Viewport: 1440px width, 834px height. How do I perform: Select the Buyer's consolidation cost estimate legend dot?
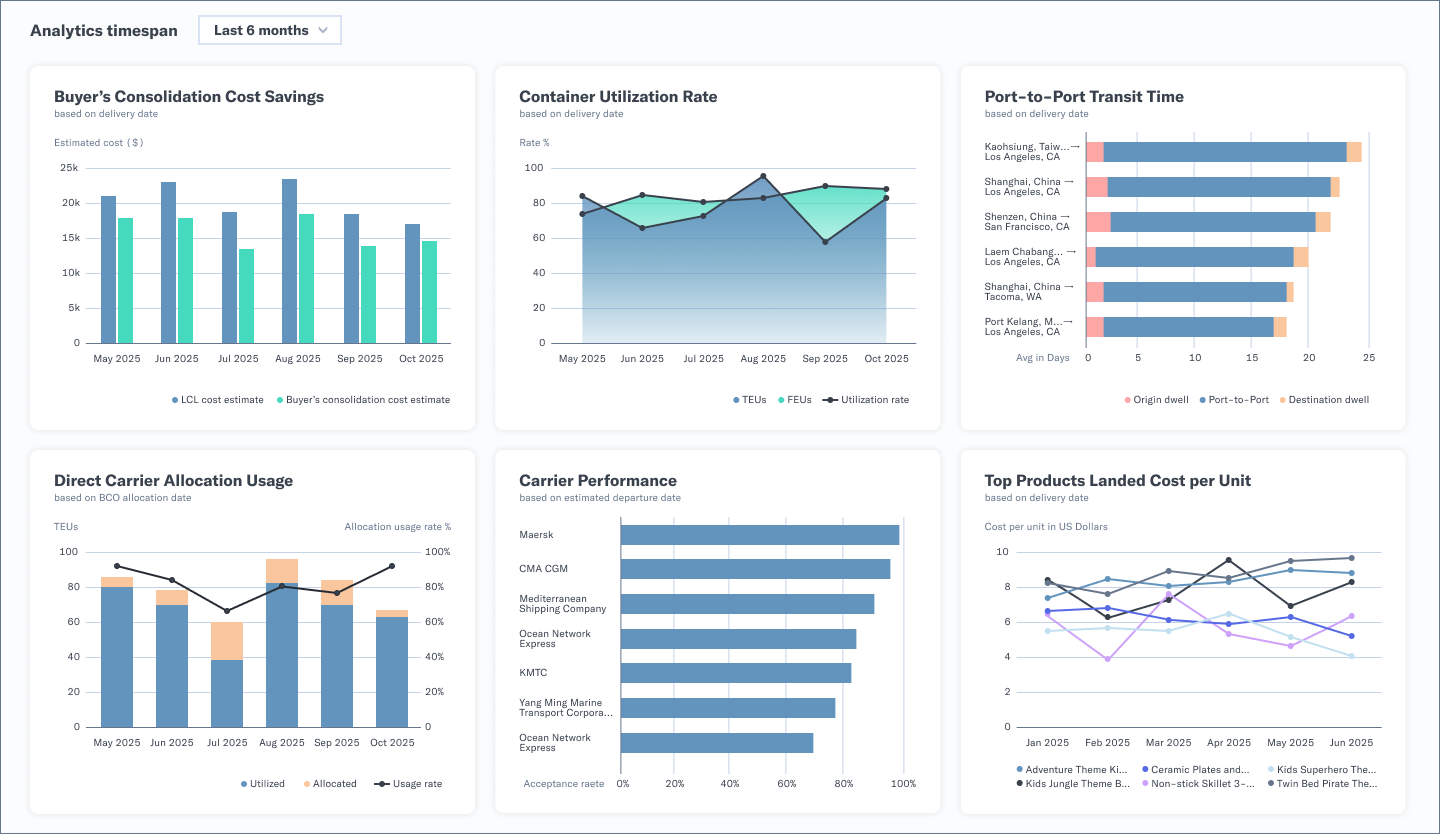click(279, 399)
